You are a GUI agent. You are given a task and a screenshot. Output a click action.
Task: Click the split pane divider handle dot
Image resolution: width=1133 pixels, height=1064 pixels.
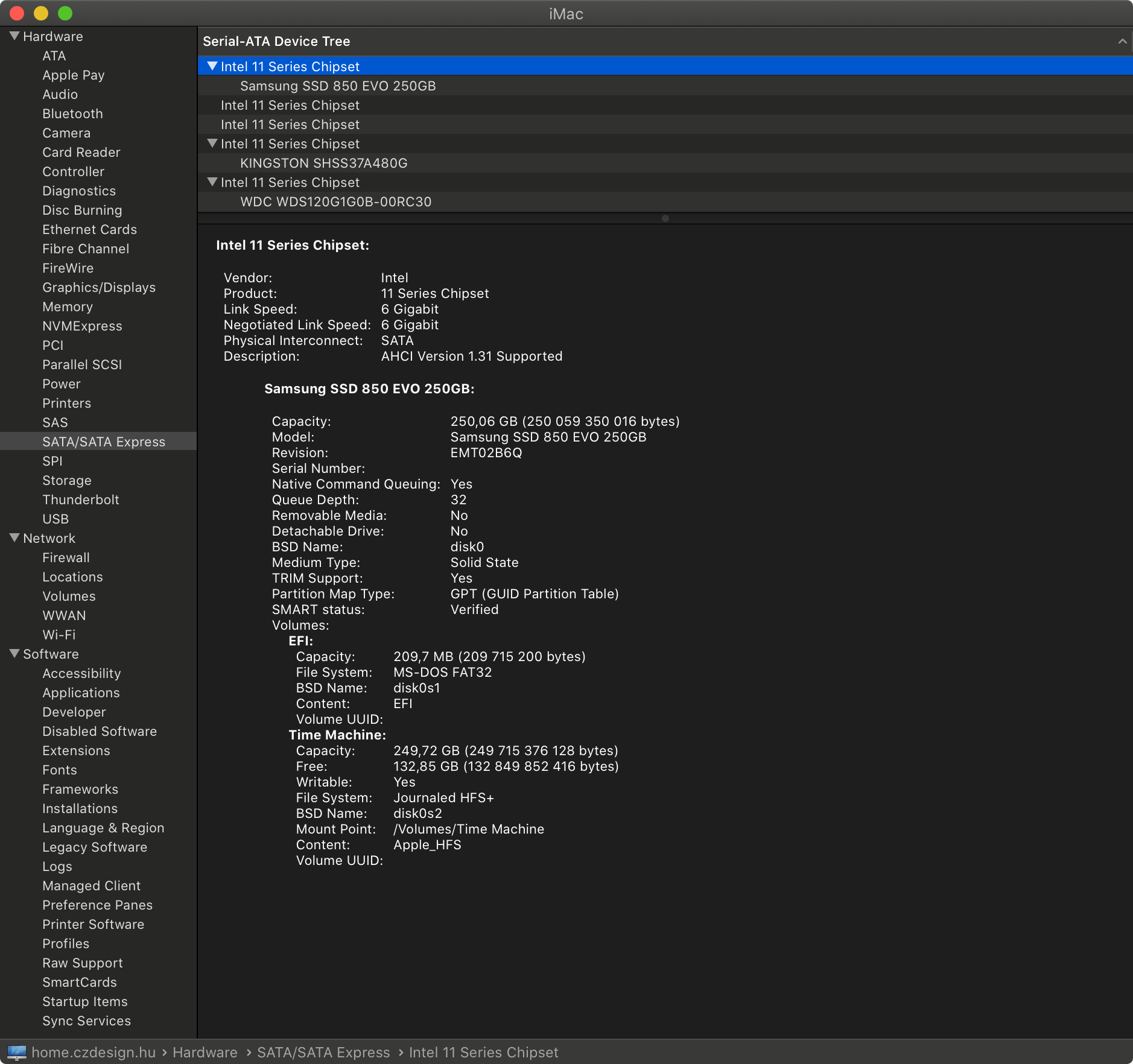coord(665,218)
